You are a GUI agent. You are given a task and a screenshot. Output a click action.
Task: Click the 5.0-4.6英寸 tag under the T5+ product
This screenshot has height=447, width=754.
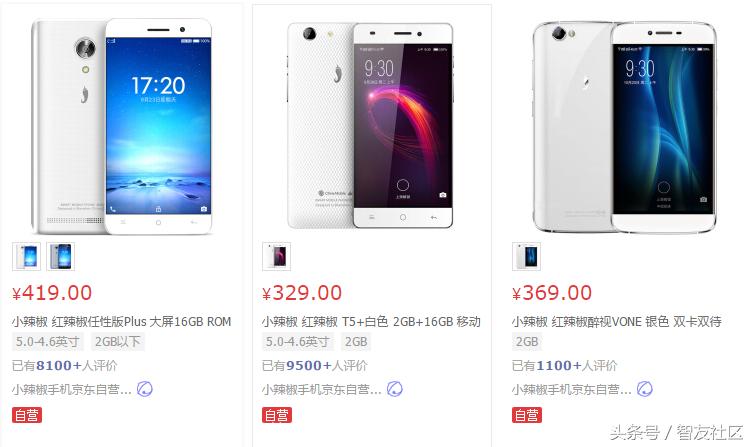(297, 342)
